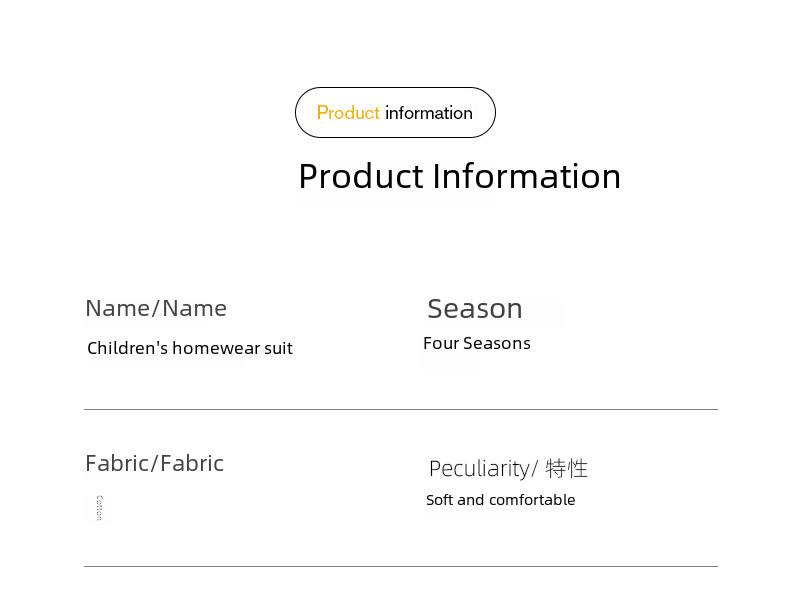The height and width of the screenshot is (595, 790).
Task: Select the yellow word Product in pill
Action: click(x=348, y=113)
